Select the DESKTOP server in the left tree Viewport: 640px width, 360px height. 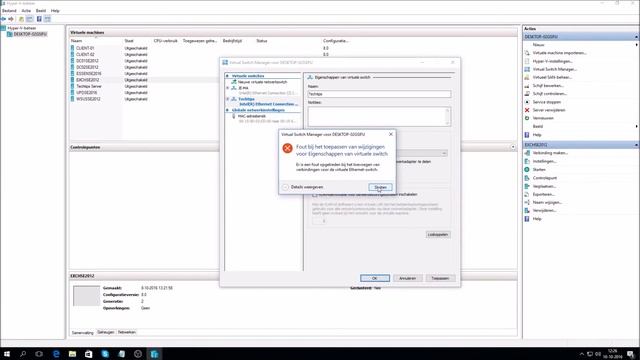point(30,34)
